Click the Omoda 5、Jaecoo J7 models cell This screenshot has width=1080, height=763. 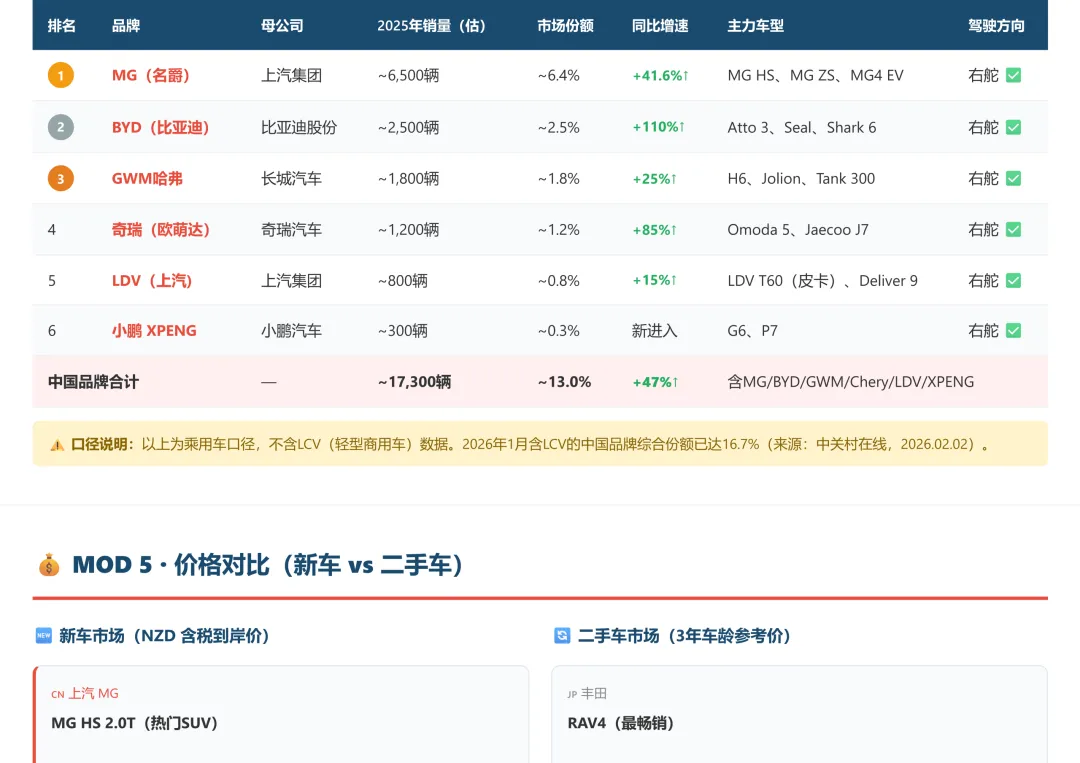[x=798, y=230]
